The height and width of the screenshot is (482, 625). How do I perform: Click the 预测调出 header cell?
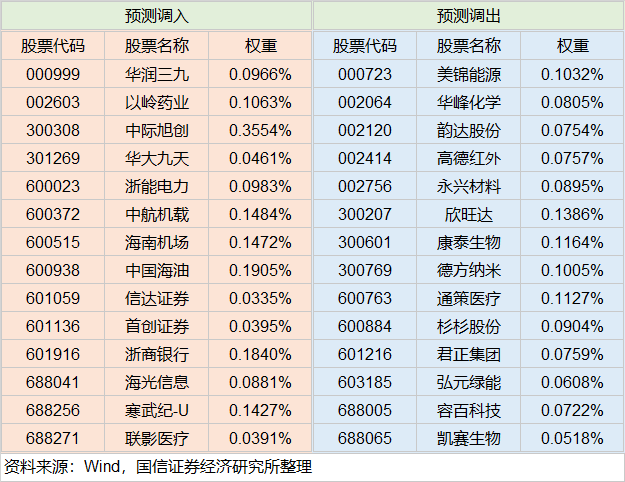(x=468, y=17)
